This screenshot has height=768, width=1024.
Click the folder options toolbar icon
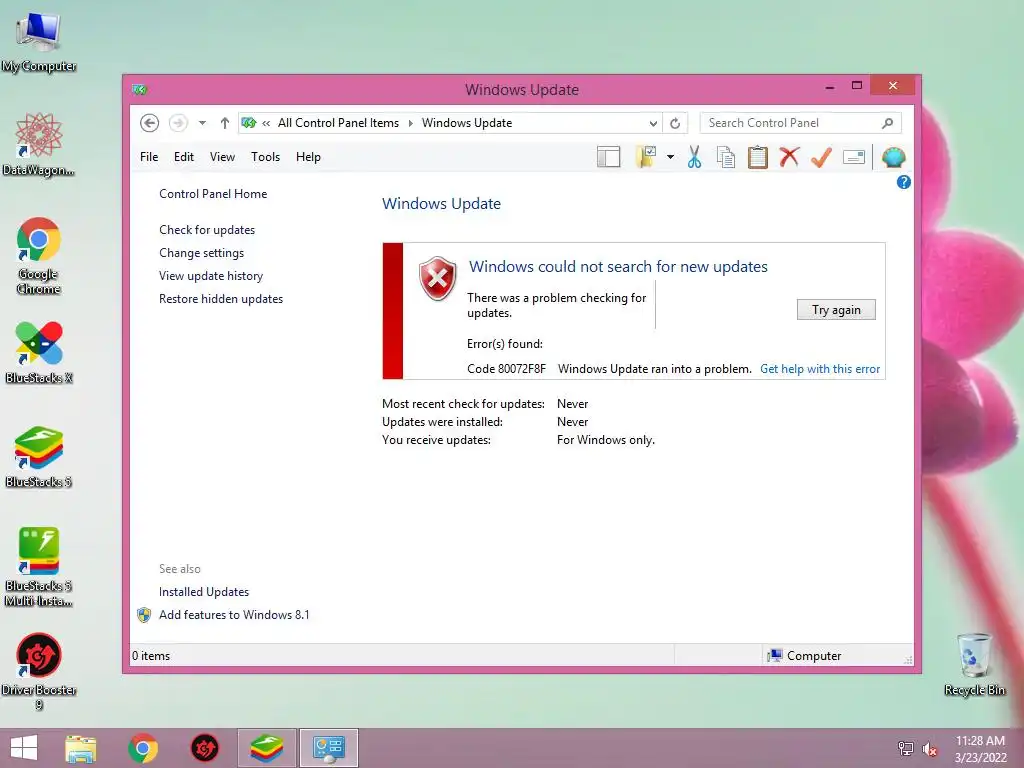click(646, 157)
